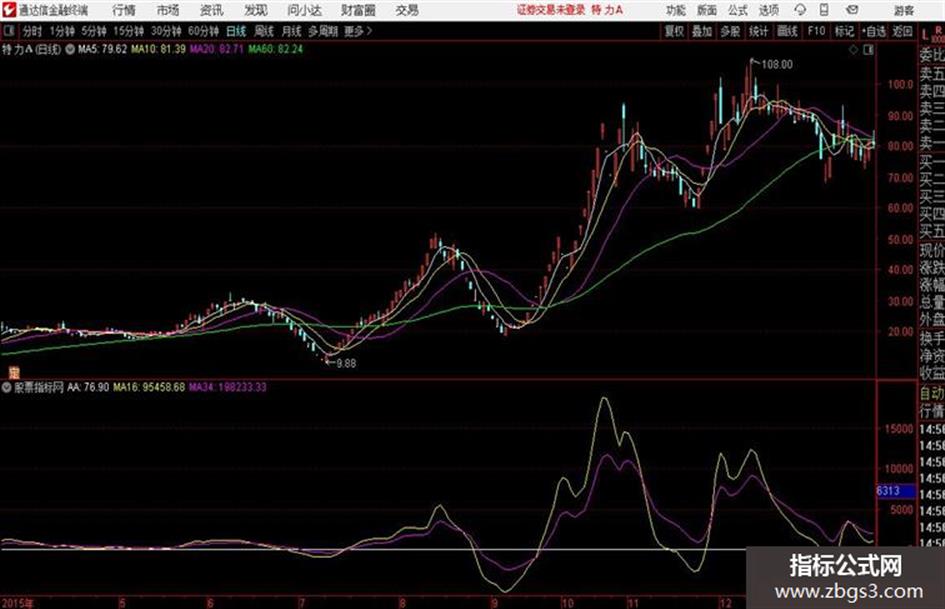This screenshot has height=609, width=945.
Task: Open F10 company info
Action: tap(816, 31)
